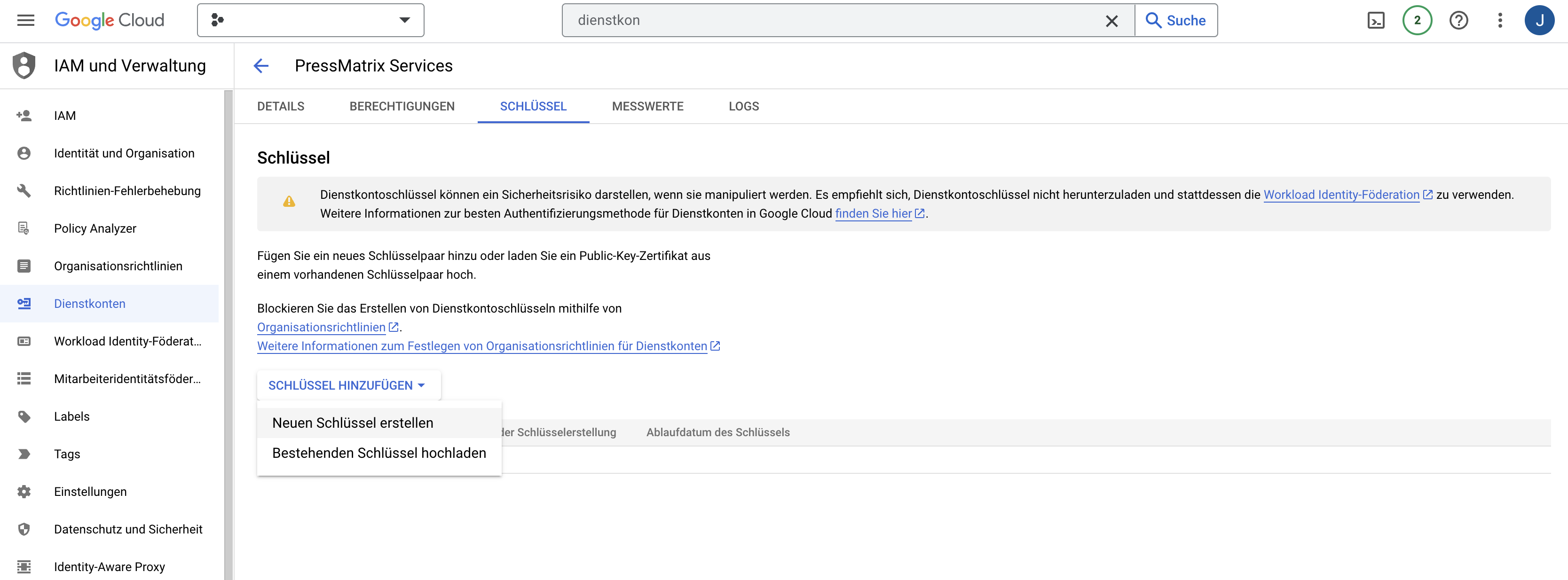
Task: Click the Google Cloud logo
Action: pos(110,20)
